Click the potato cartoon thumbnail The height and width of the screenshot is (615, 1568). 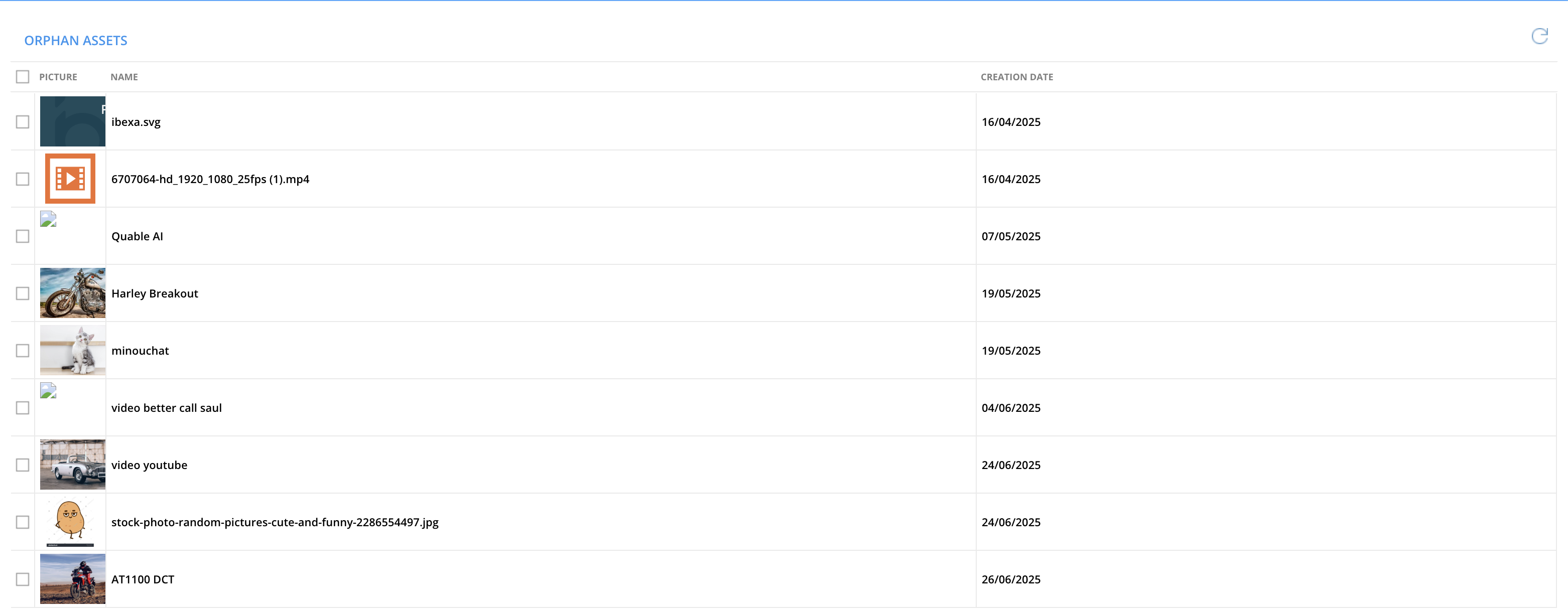coord(71,521)
